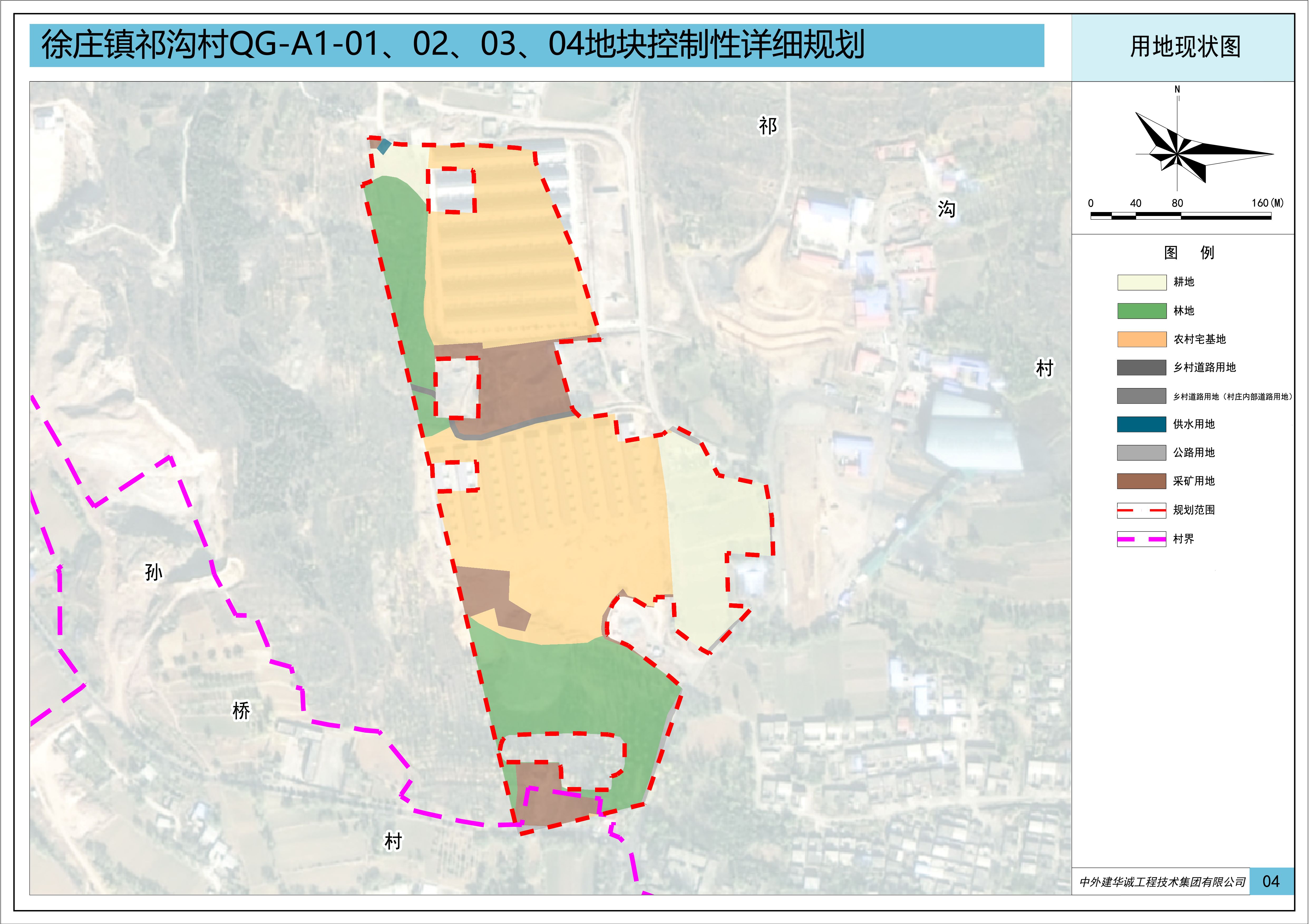Click the 村庄内部道路用地 legend swatch
The height and width of the screenshot is (924, 1309).
1141,396
